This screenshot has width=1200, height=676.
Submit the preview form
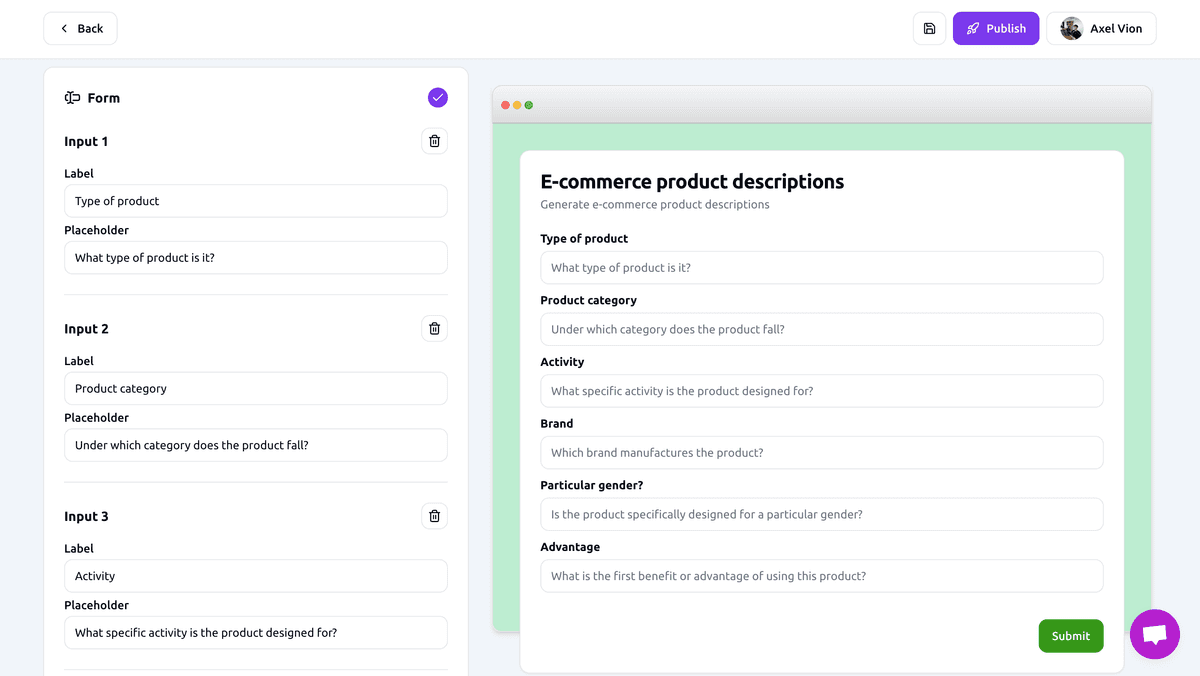pos(1070,636)
